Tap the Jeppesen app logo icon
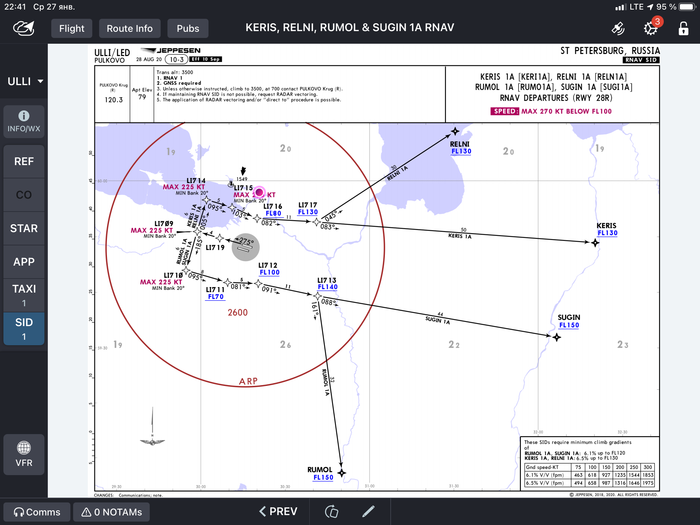The height and width of the screenshot is (525, 700). [x=24, y=28]
